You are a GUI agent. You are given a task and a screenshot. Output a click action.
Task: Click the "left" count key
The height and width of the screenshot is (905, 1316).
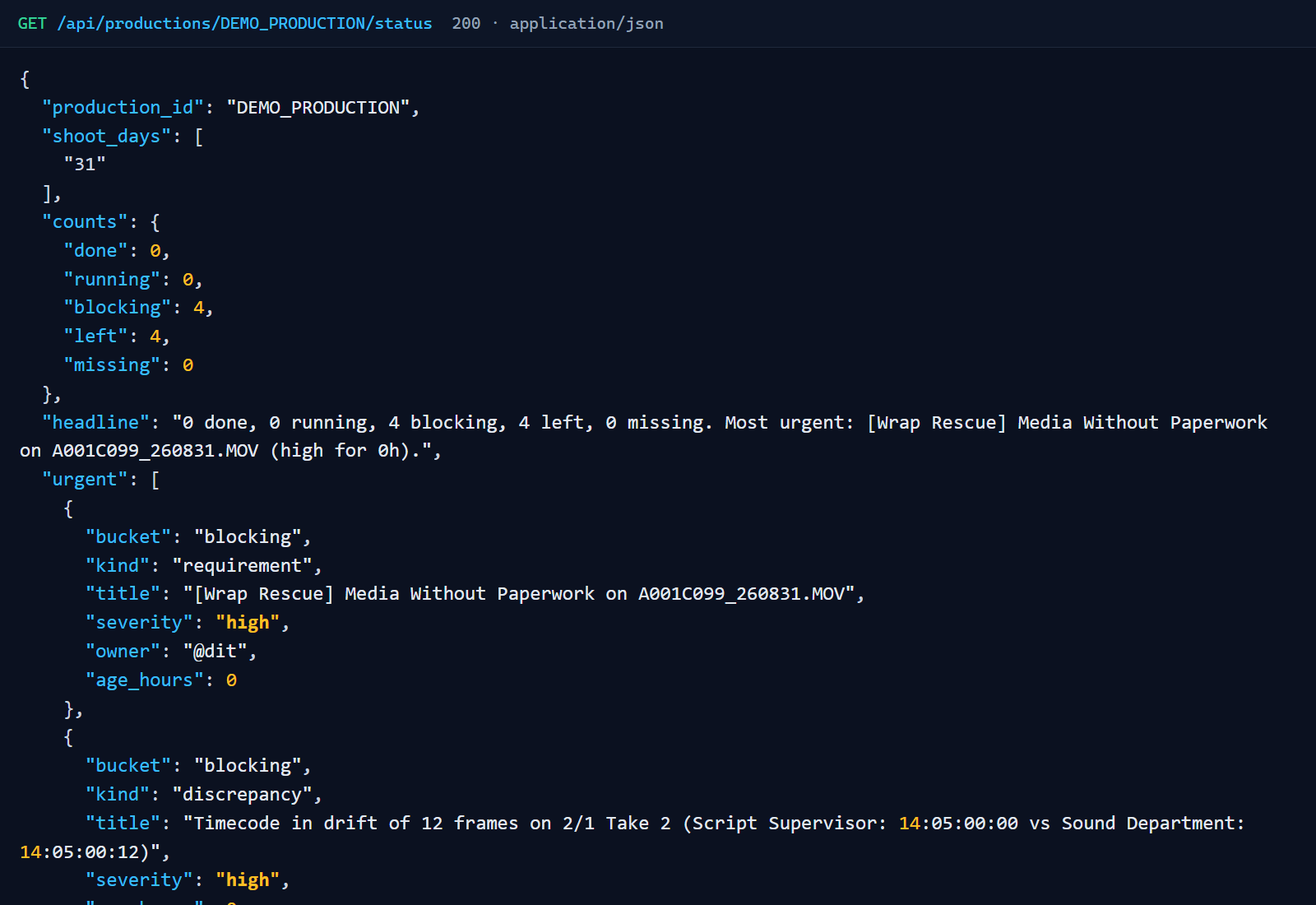(x=95, y=336)
